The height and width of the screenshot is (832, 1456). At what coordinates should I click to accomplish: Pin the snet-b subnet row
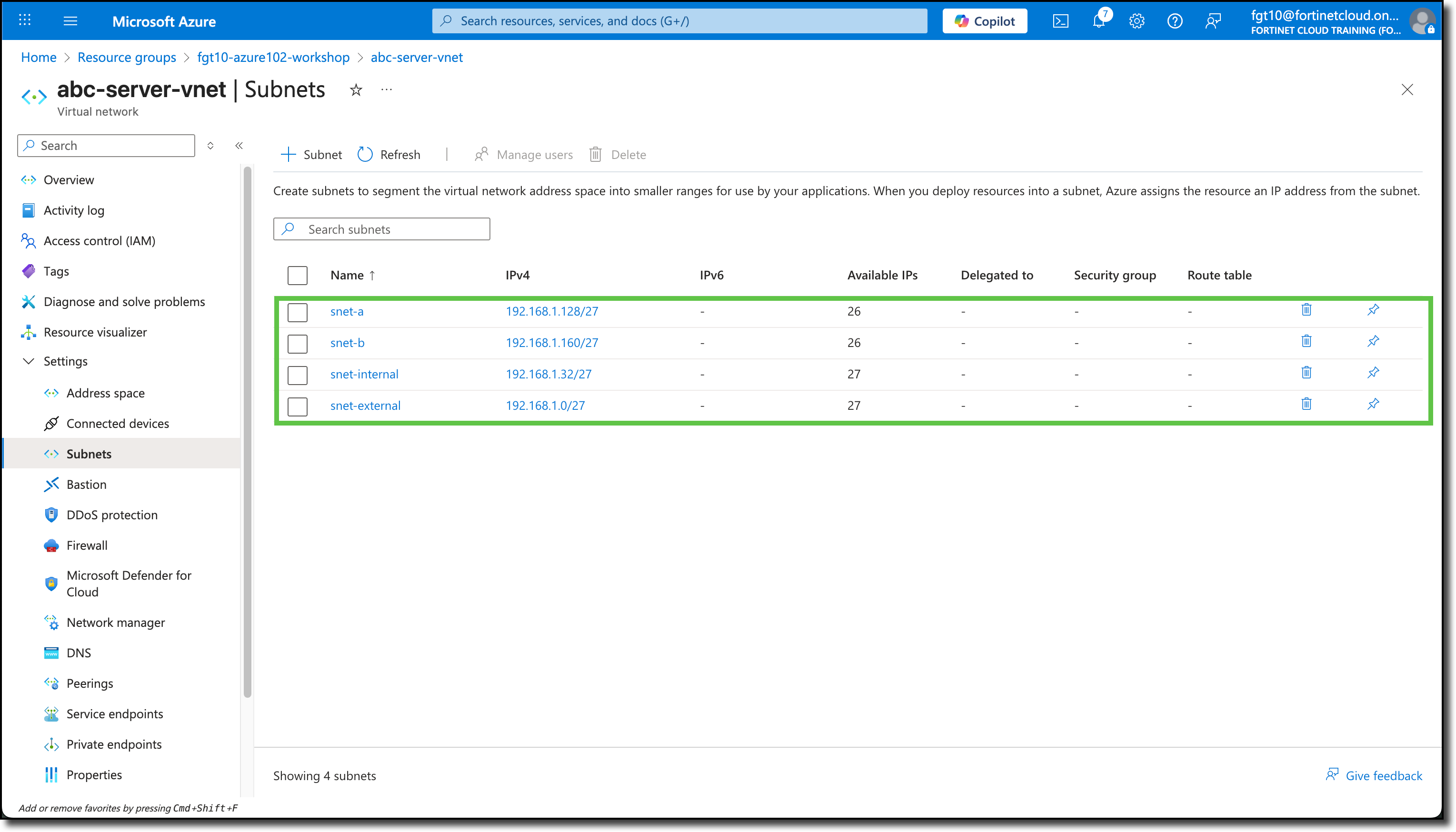coord(1373,341)
